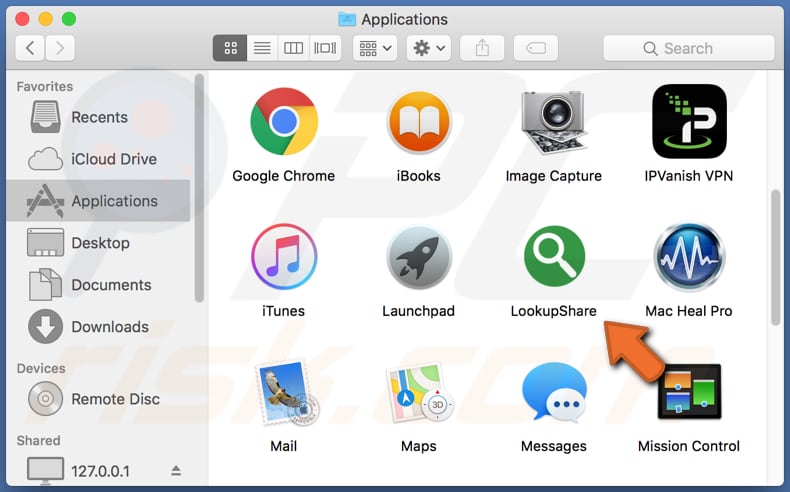Open the Google Chrome app icon
Screen dimensions: 790x492
284,121
